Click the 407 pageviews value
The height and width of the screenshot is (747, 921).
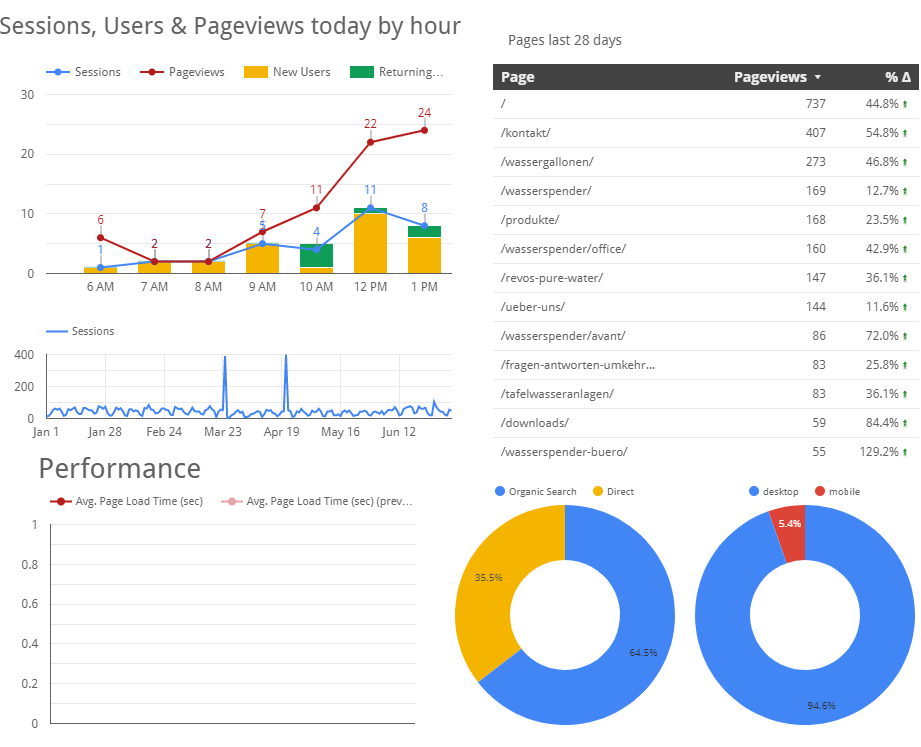coord(816,133)
